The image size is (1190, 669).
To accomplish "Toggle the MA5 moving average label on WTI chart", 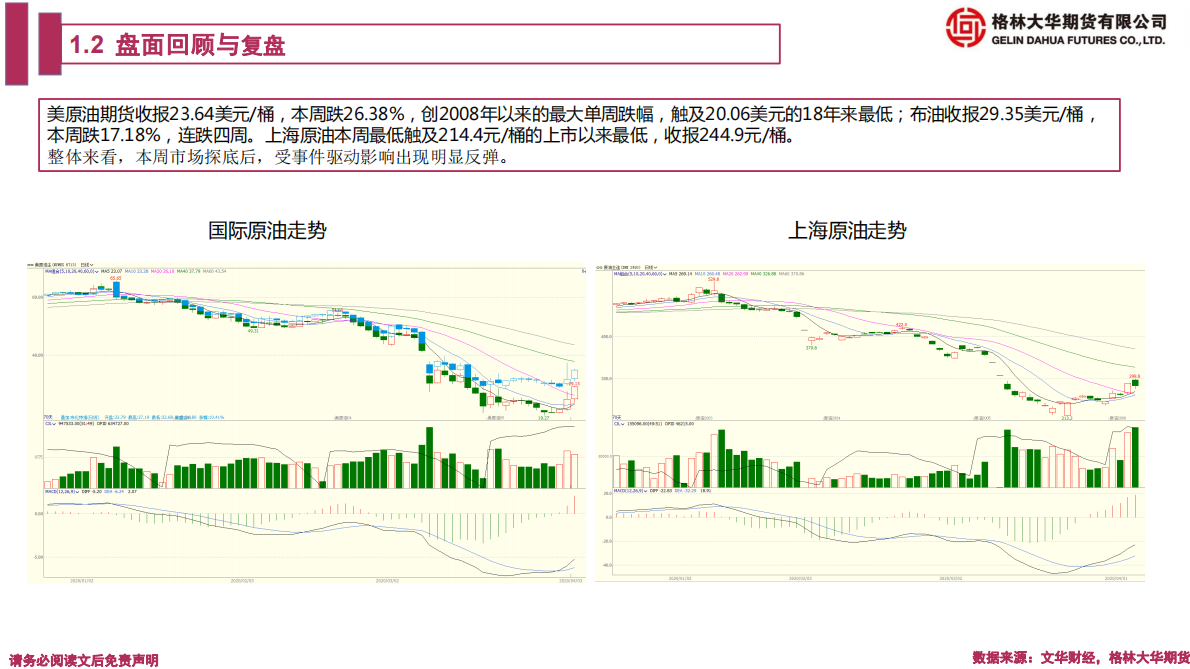I will (x=110, y=271).
